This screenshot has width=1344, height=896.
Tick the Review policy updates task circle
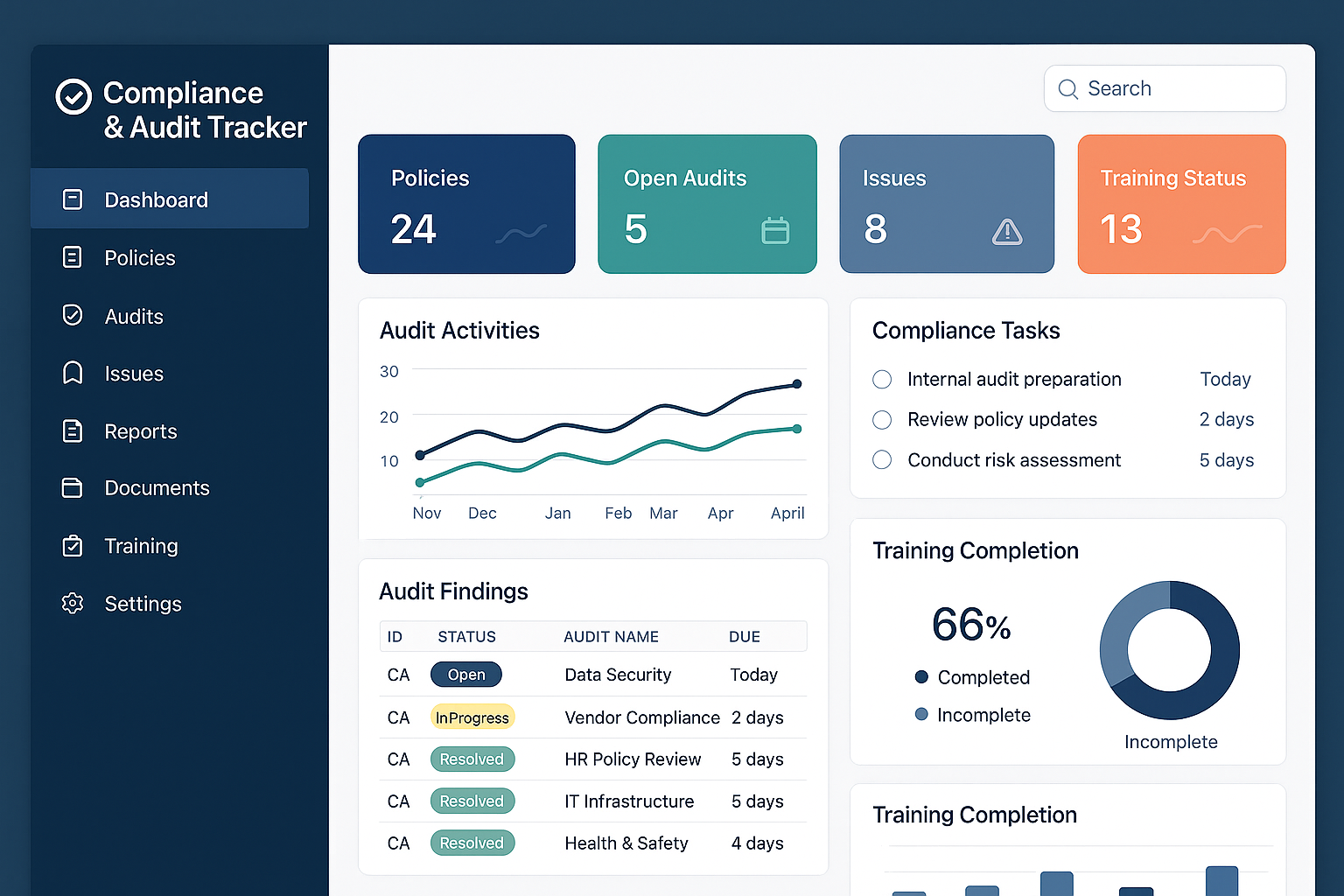(x=882, y=420)
